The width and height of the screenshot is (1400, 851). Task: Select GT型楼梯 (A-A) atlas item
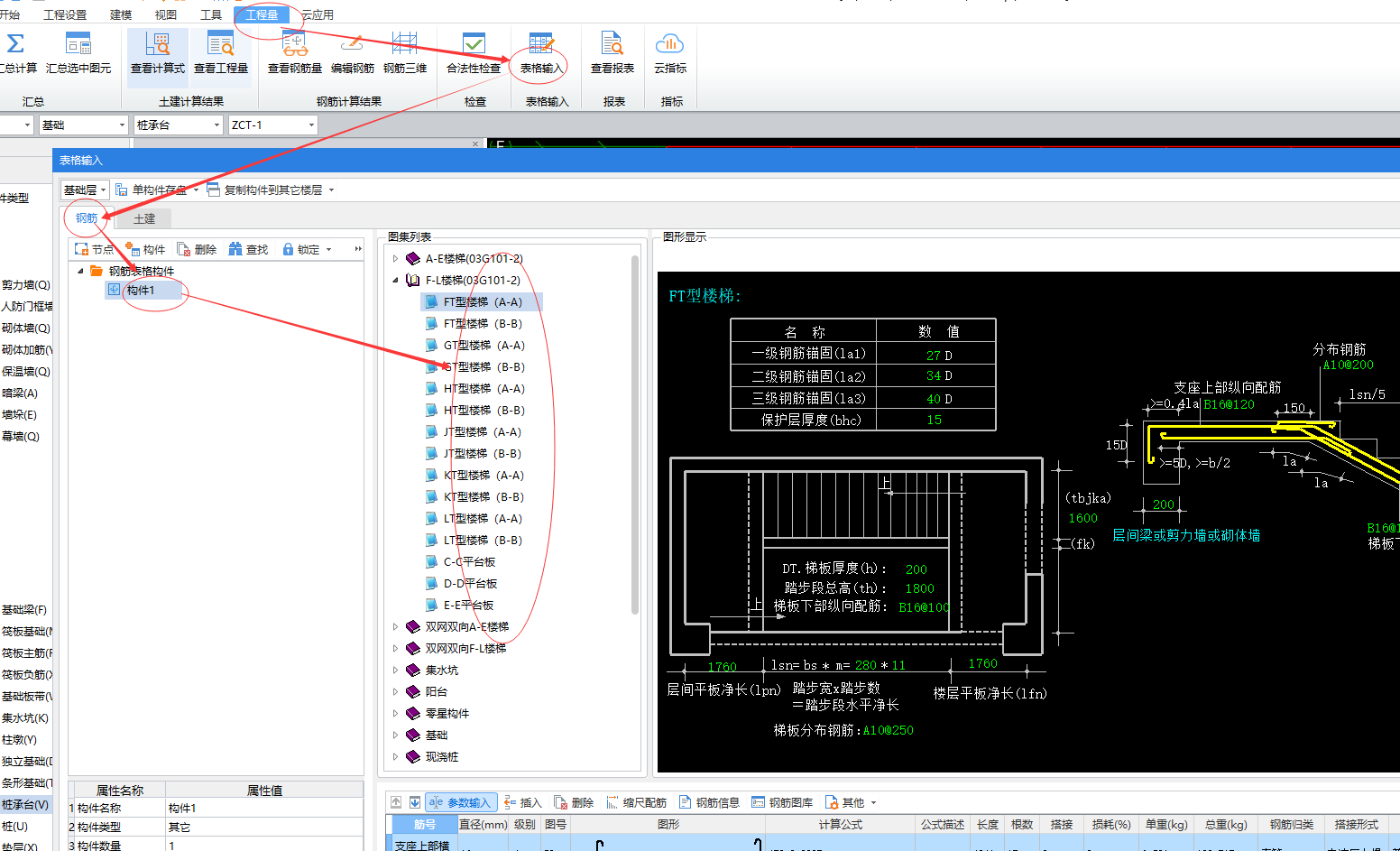[x=484, y=345]
